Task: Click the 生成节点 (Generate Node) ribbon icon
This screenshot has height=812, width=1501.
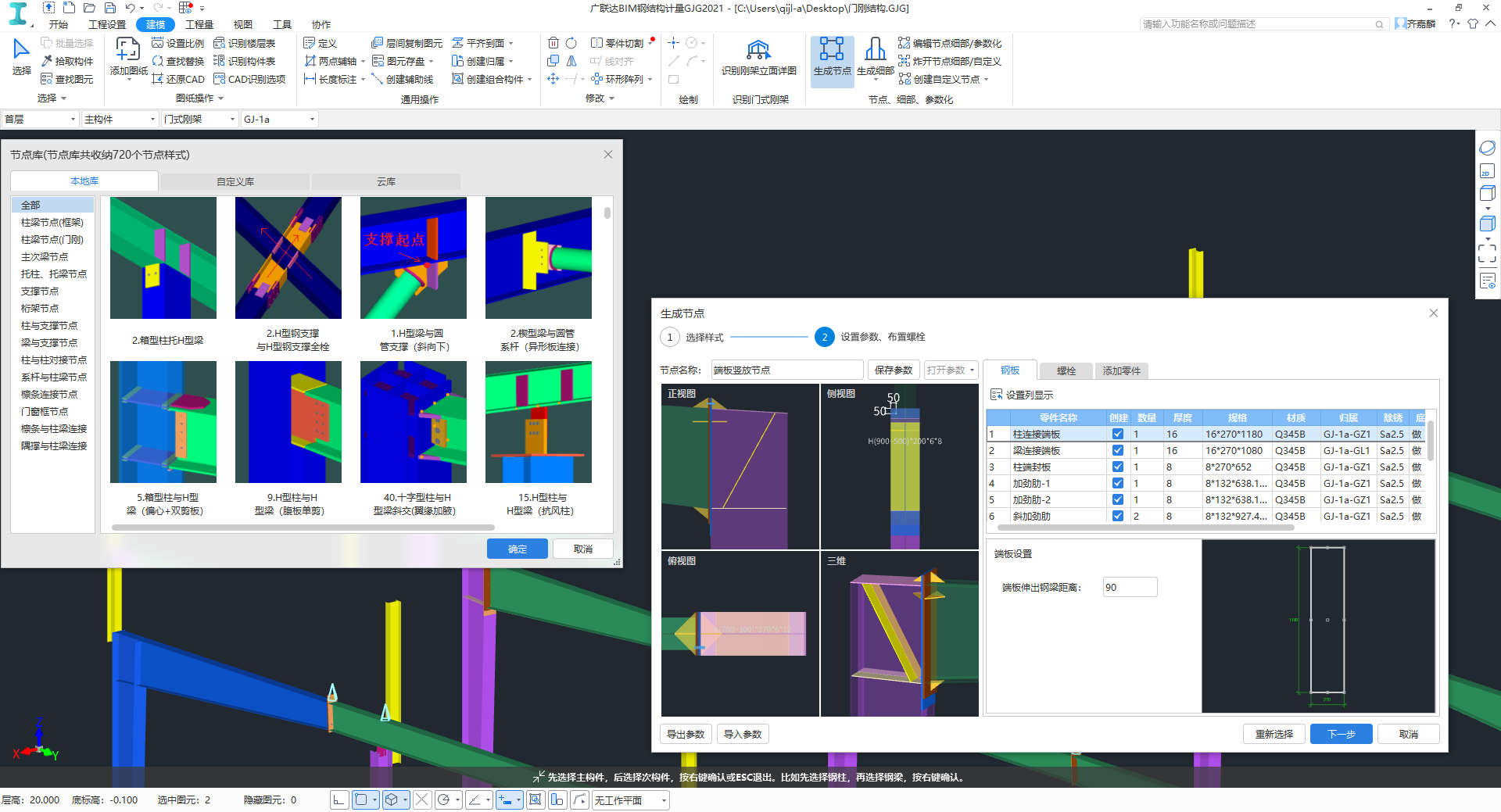Action: pyautogui.click(x=832, y=51)
